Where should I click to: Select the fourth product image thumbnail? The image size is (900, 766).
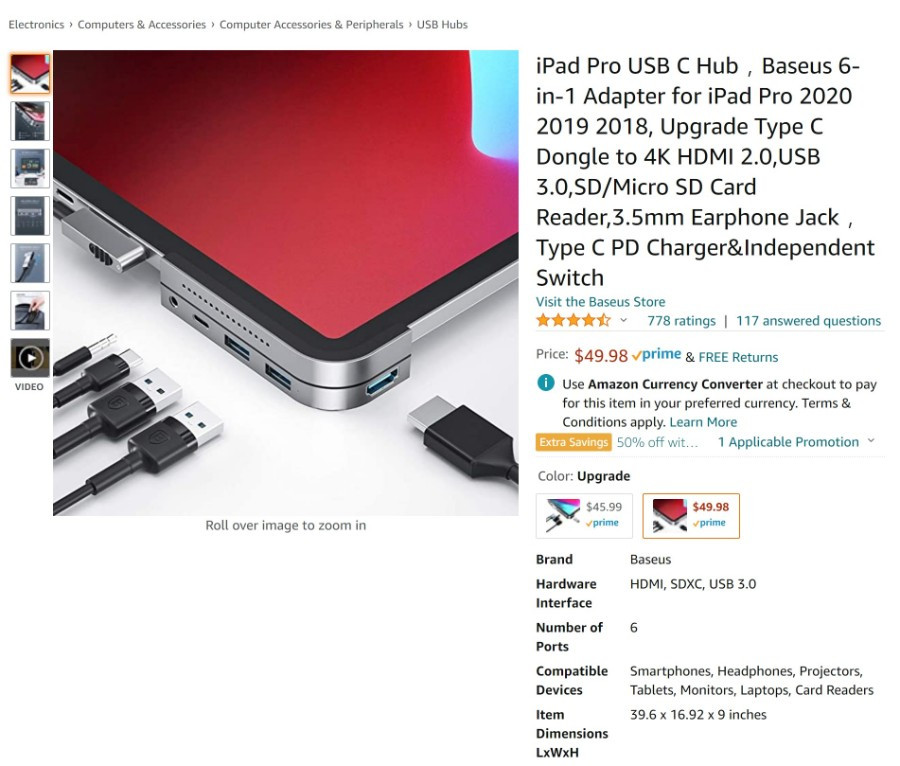coord(30,216)
